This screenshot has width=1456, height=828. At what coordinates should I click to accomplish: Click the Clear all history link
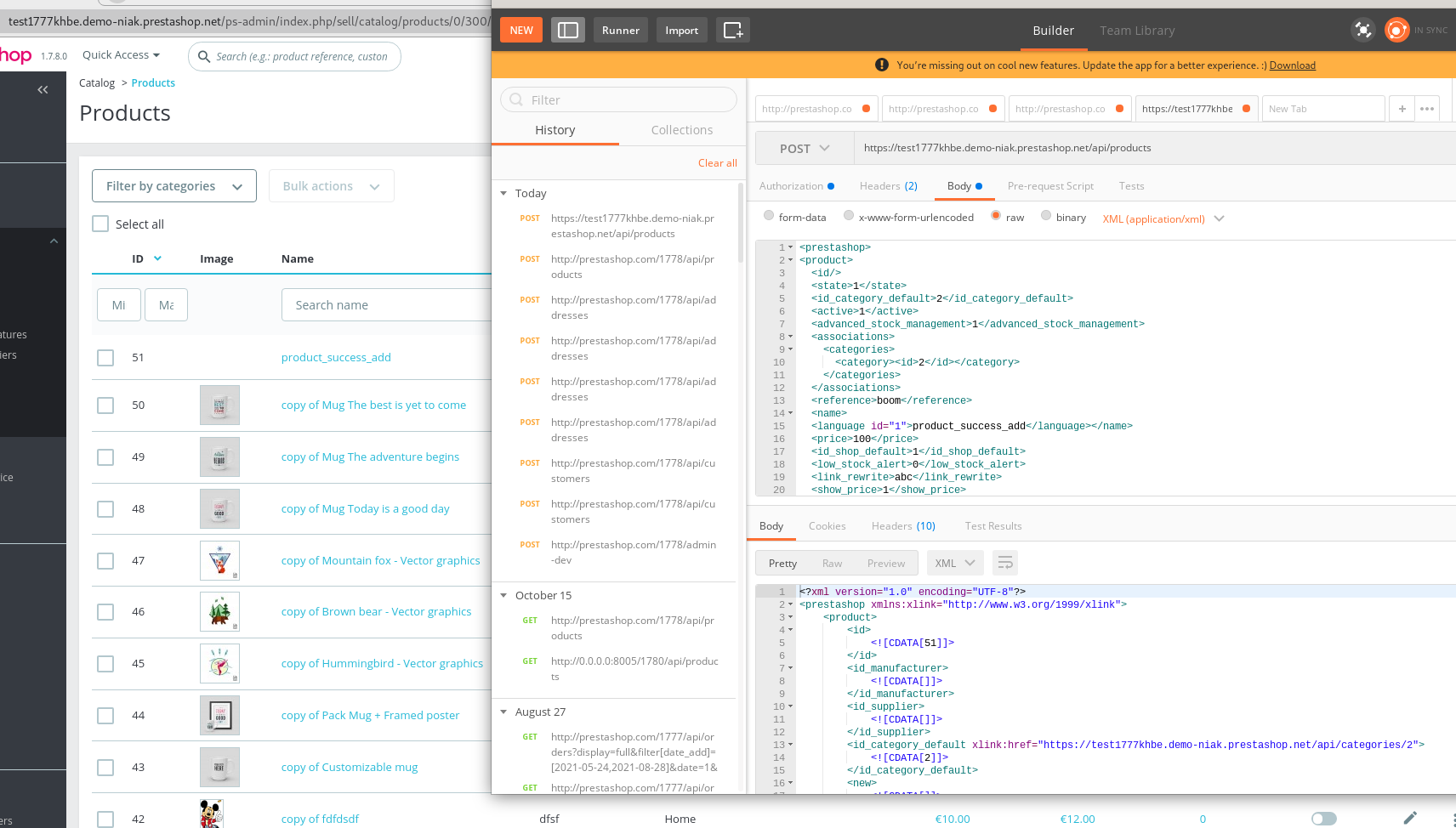717,162
